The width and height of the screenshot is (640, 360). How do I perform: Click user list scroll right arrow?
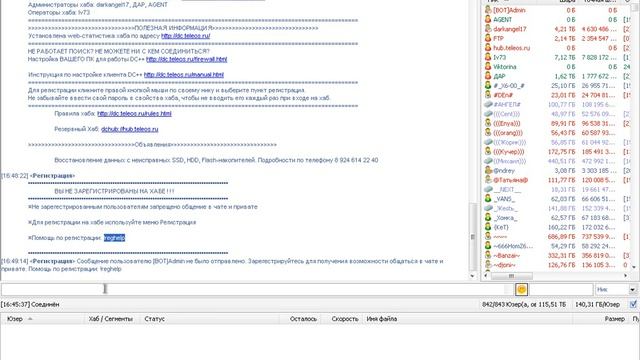(x=626, y=276)
